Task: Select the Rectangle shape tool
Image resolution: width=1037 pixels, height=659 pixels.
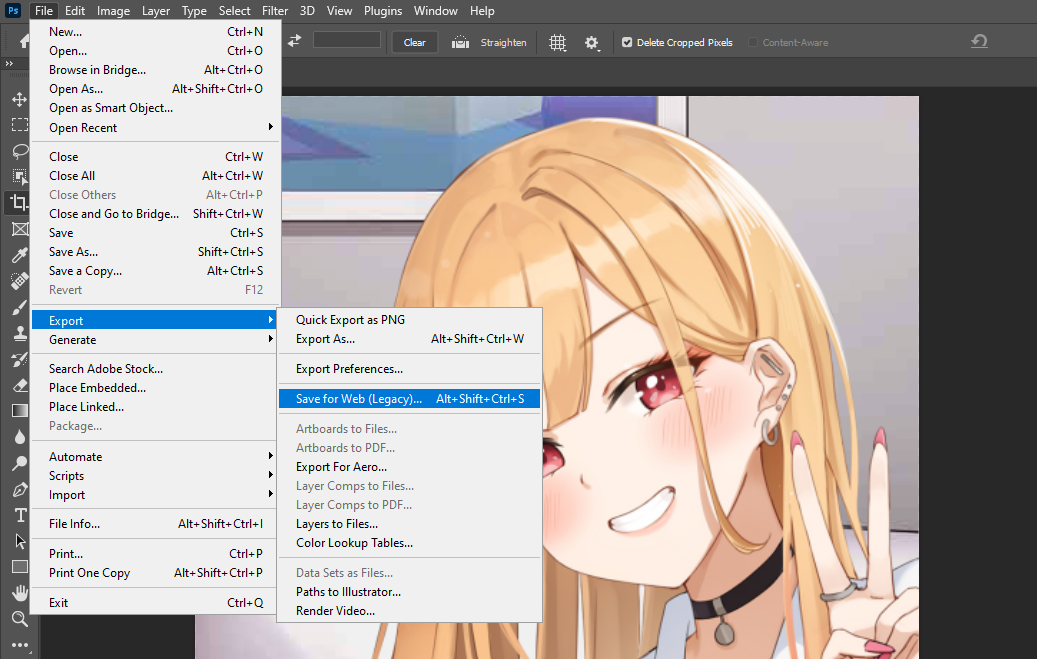Action: click(20, 567)
